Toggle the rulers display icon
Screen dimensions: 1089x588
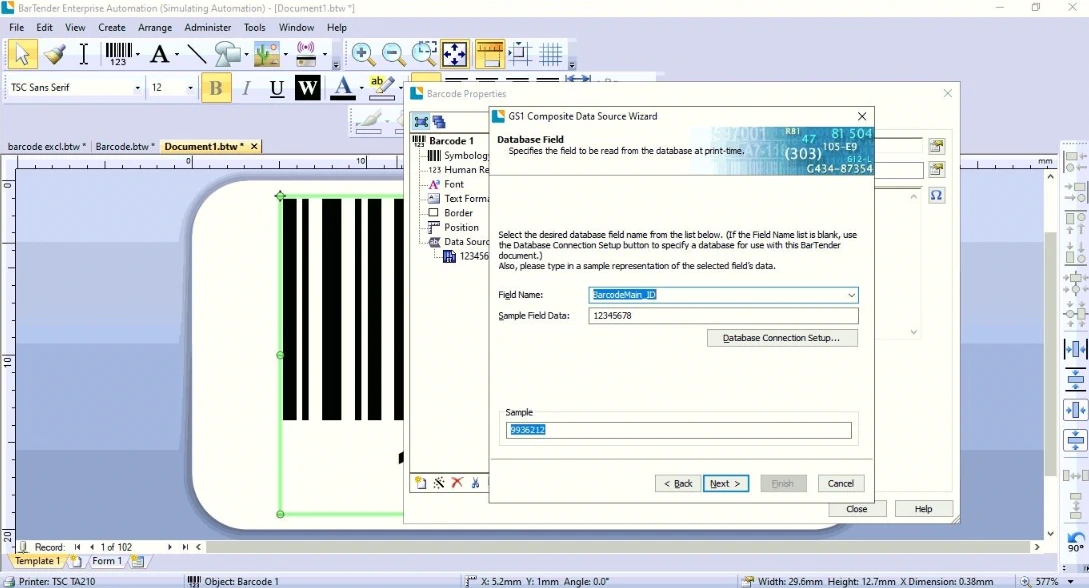[490, 54]
